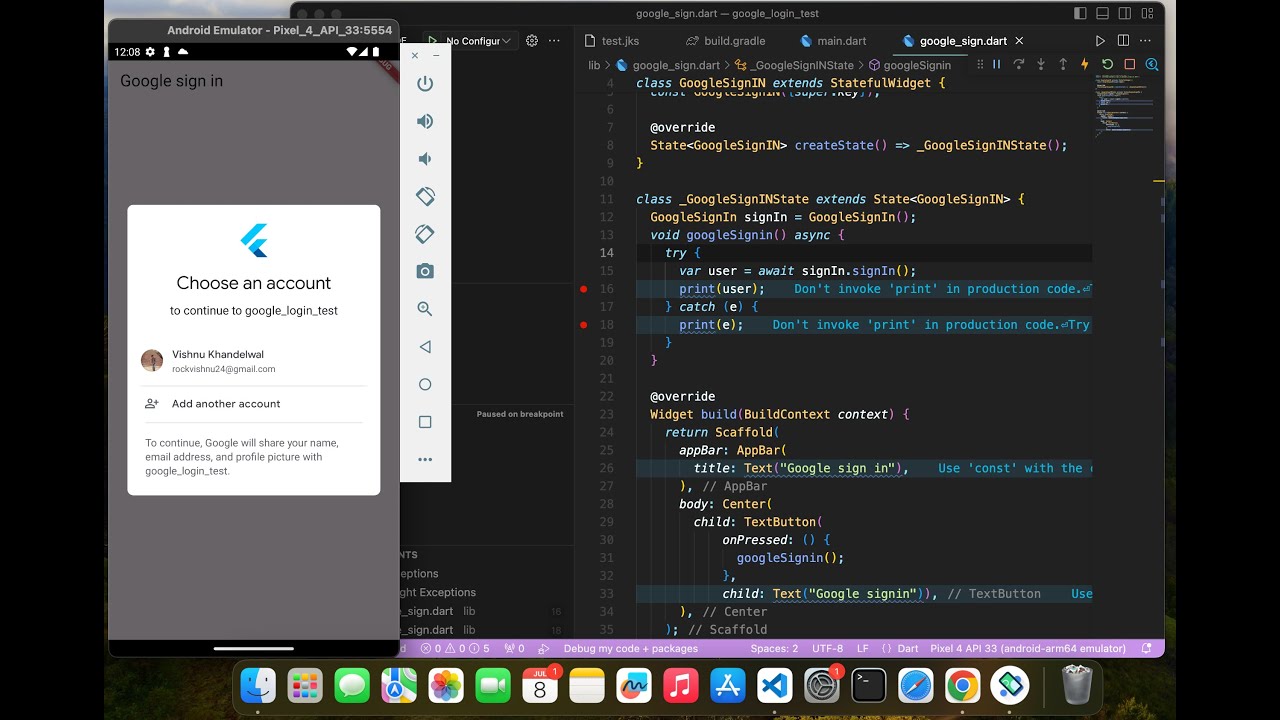Click 'LF' end of line in status bar
The image size is (1280, 720).
(862, 648)
